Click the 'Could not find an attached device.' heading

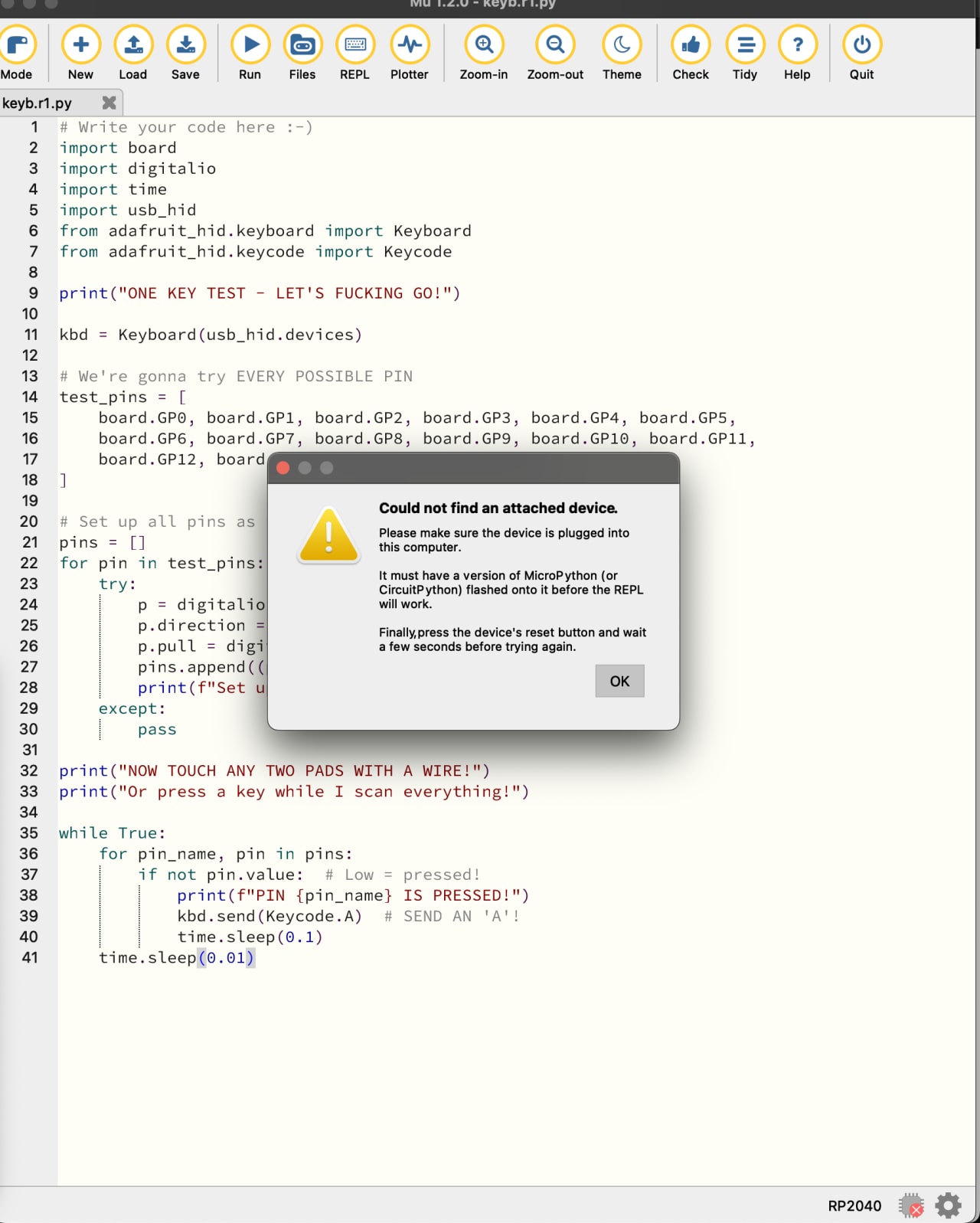point(498,508)
